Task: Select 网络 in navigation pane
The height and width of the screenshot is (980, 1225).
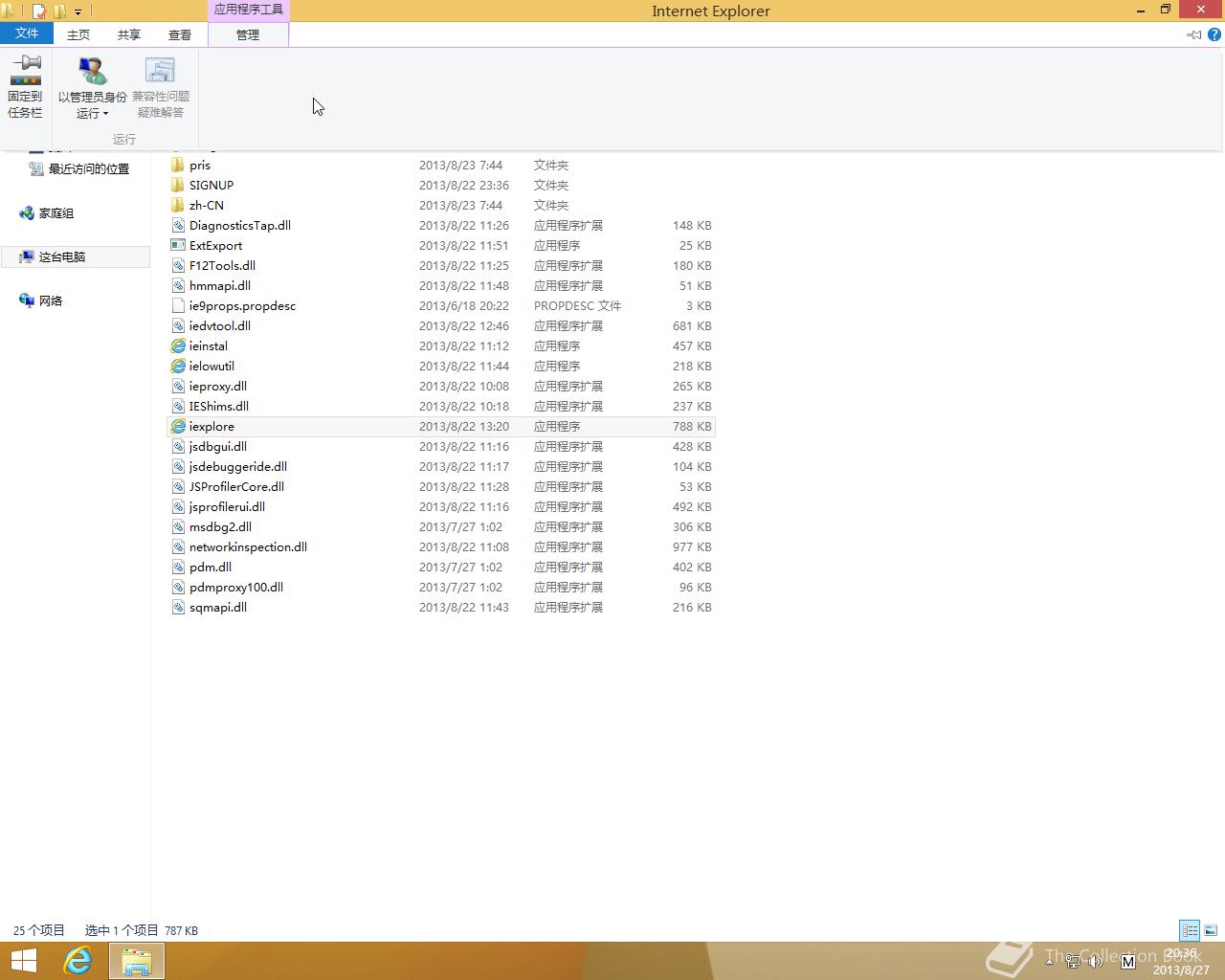Action: point(51,301)
